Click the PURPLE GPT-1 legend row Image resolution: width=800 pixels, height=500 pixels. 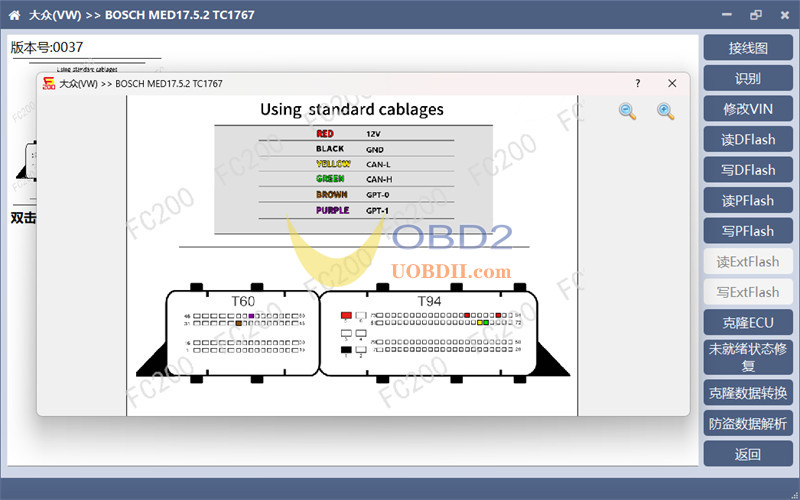(x=356, y=210)
